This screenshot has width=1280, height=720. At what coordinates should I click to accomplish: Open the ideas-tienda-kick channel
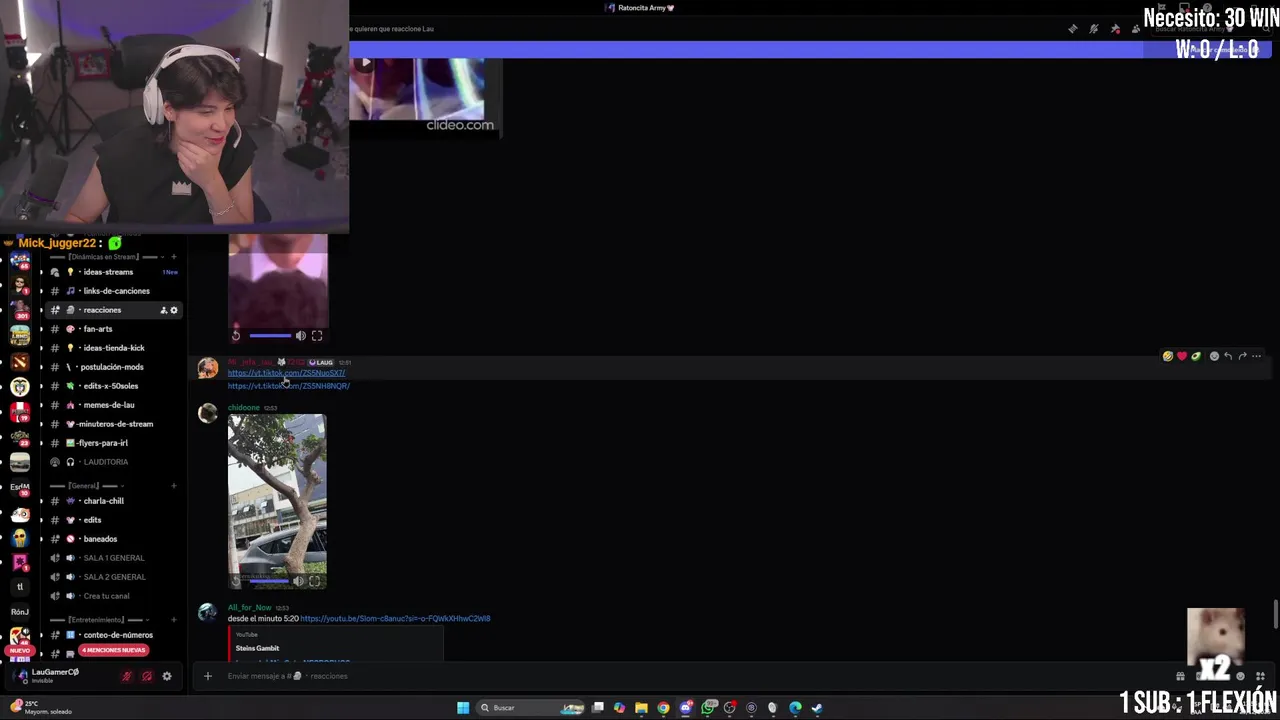coord(114,348)
